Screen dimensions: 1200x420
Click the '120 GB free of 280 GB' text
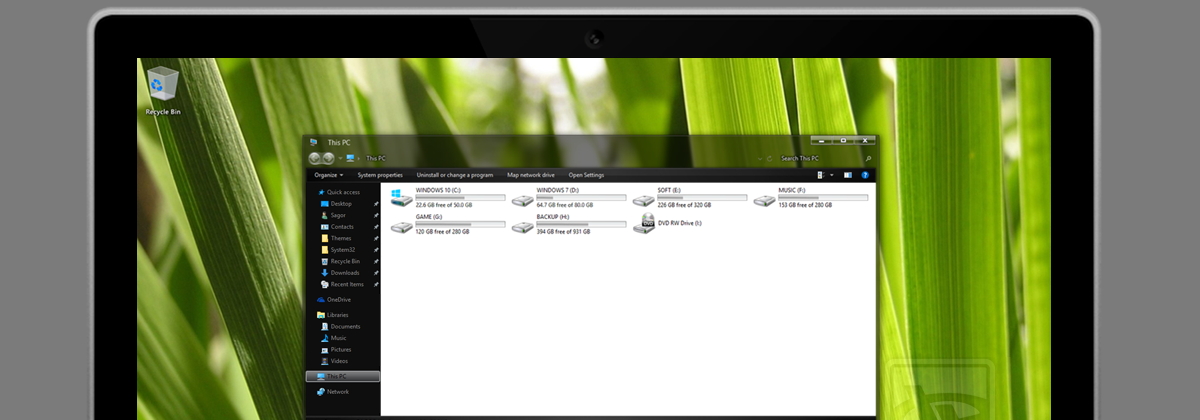(x=443, y=231)
